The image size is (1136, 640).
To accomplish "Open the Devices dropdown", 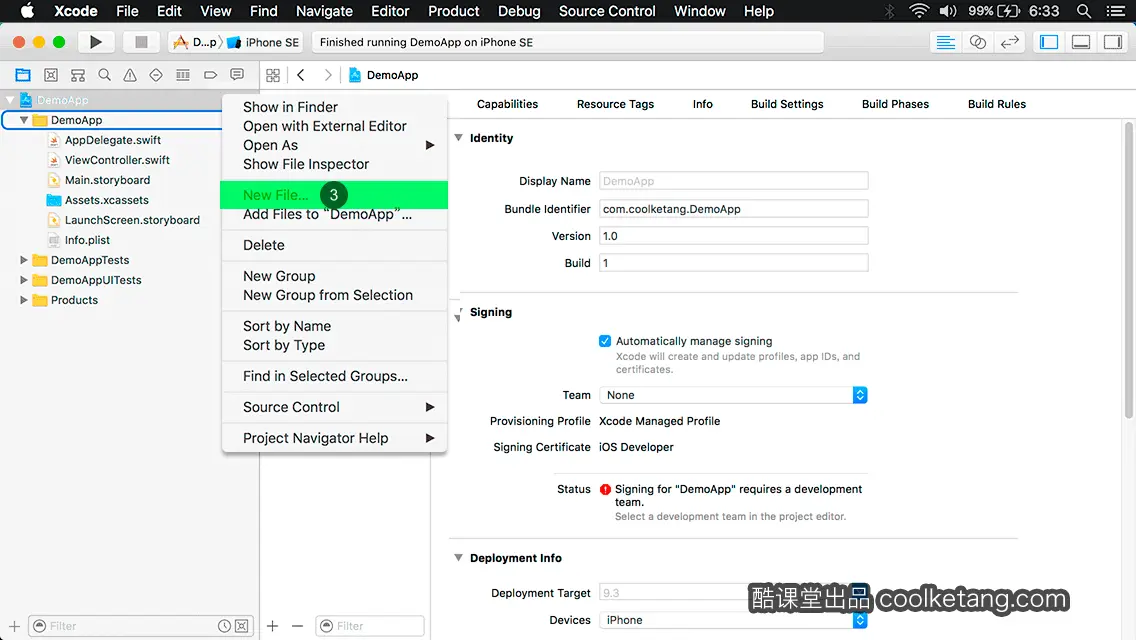I will (733, 620).
